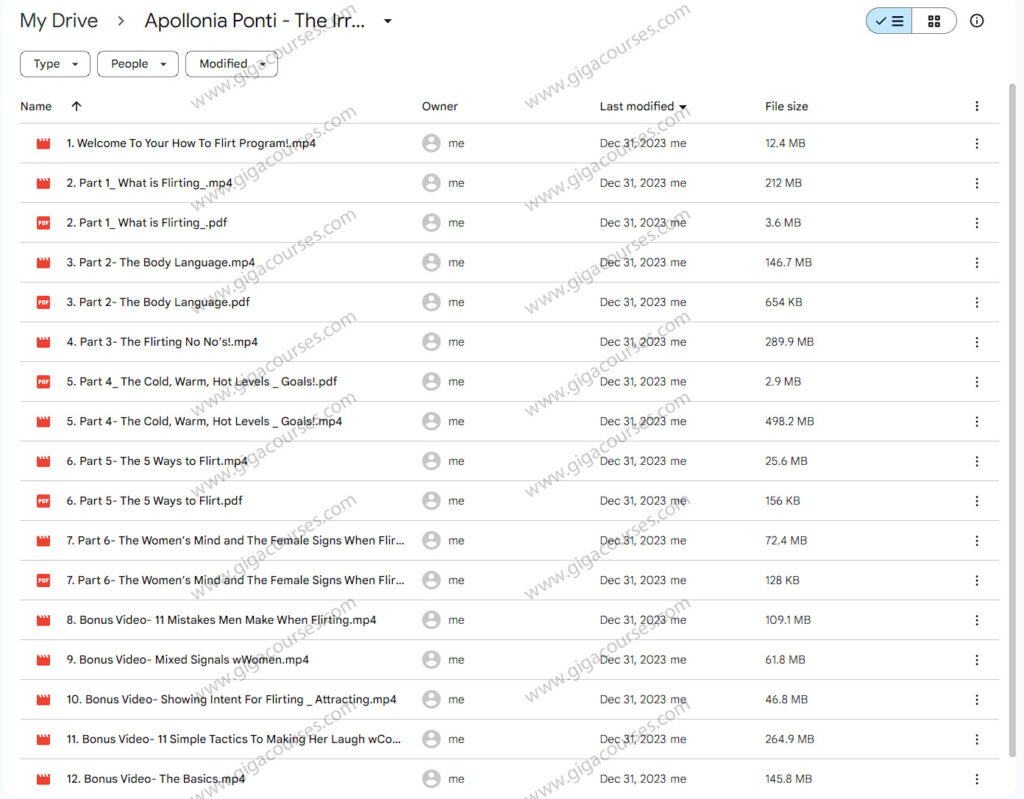
Task: Open 4. Part 3- The Flirting No No's!.mp4
Action: tap(162, 342)
